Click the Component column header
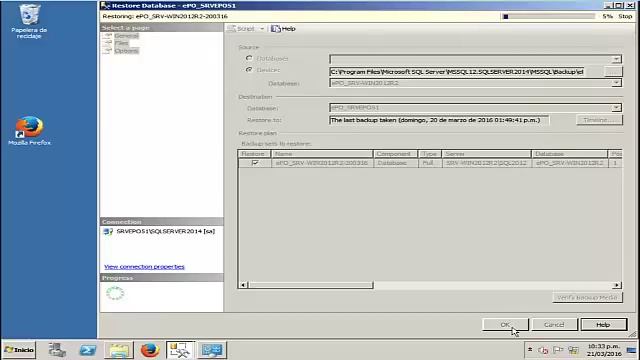640x360 pixels. pos(395,154)
